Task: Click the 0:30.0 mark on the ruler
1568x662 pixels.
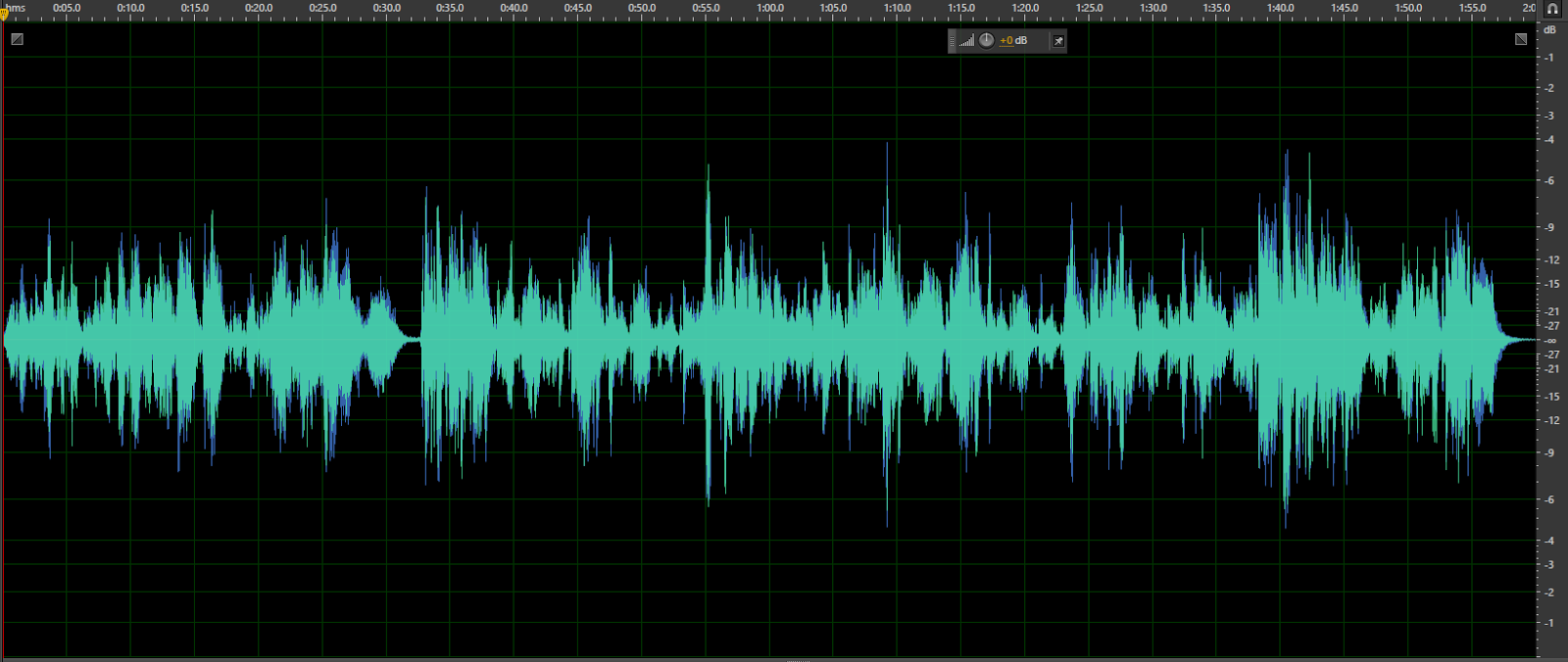Action: [x=386, y=8]
